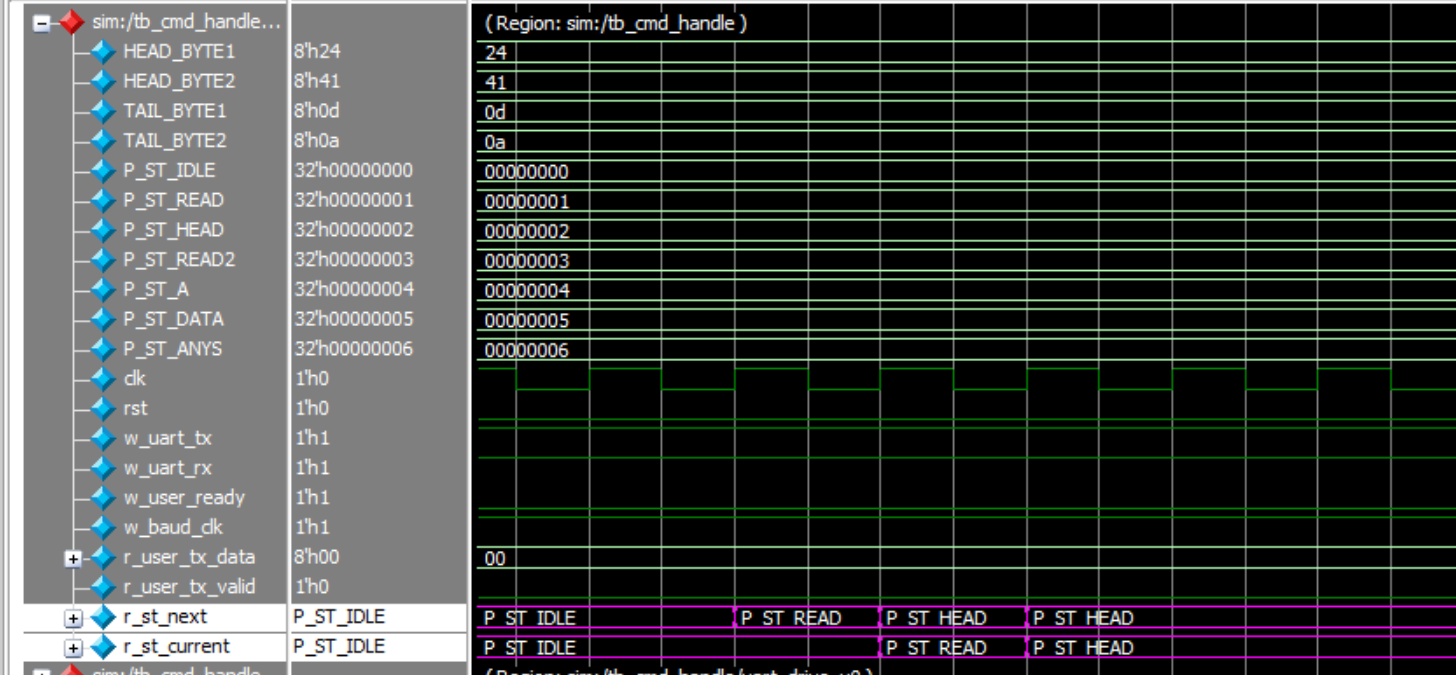Select the HEAD_BYTE1 signal name
1456x675 pixels.
tap(179, 51)
